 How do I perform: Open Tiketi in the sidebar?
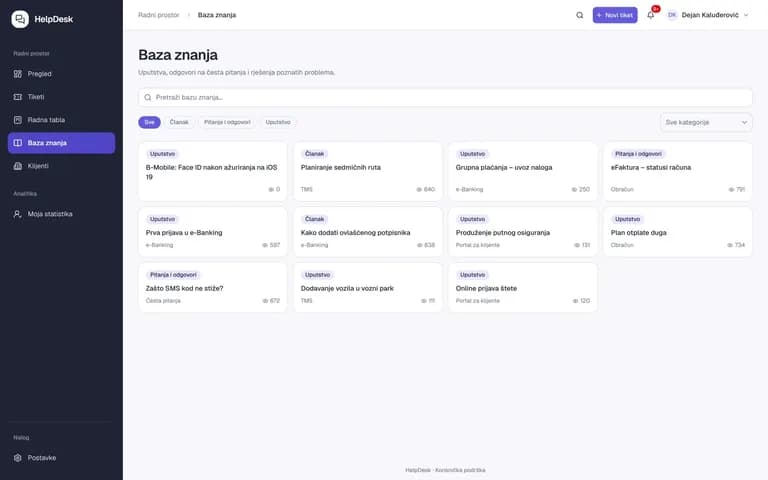pyautogui.click(x=61, y=97)
